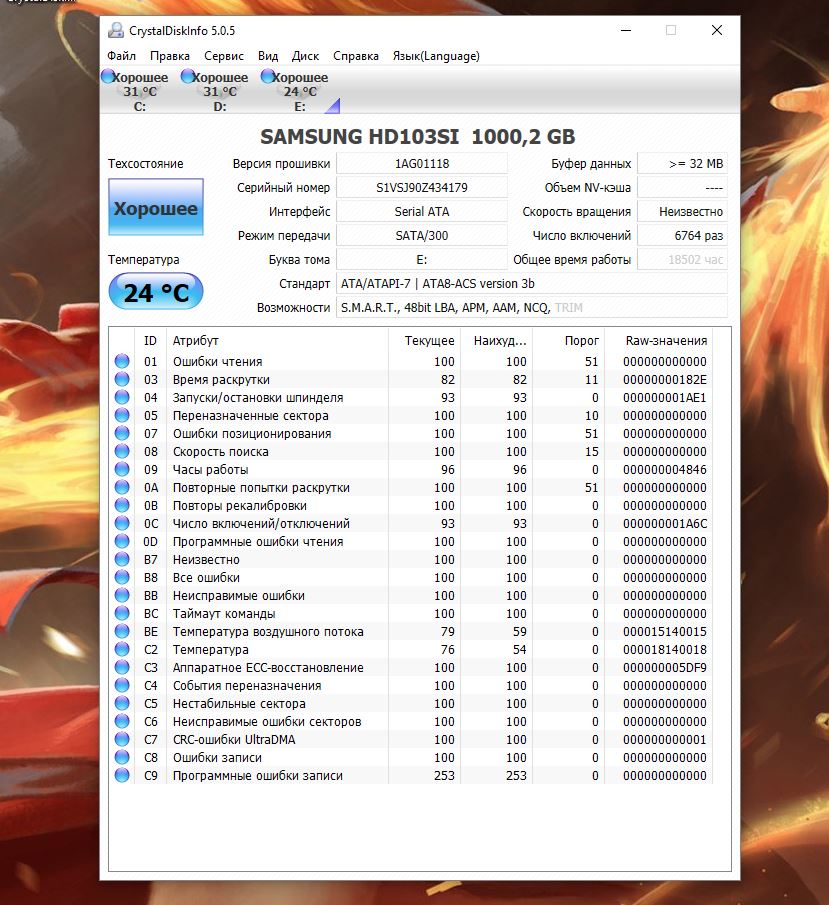Image resolution: width=829 pixels, height=905 pixels.
Task: Click the Порог column header
Action: pyautogui.click(x=569, y=341)
